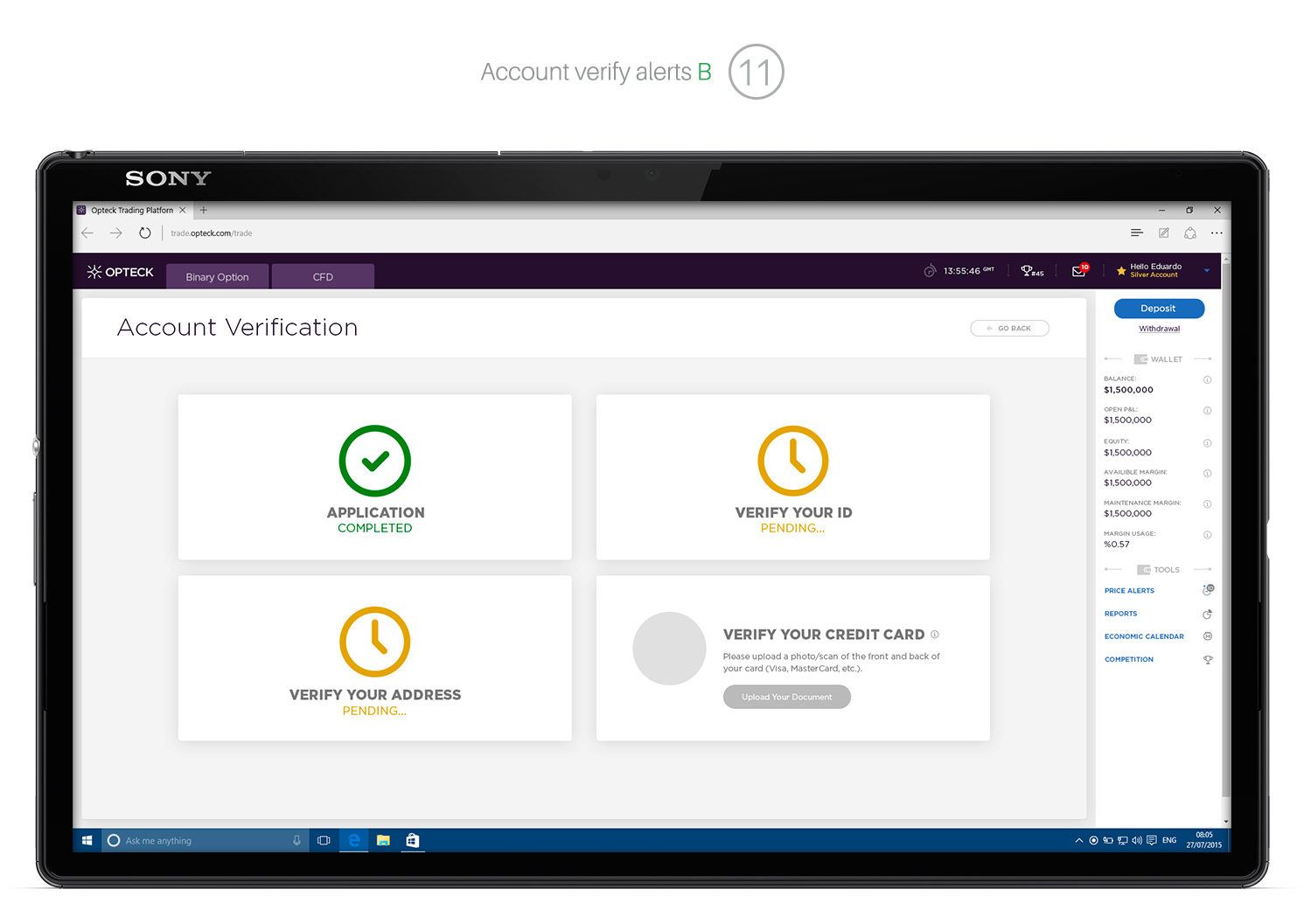This screenshot has width=1304, height=924.
Task: Switch to the Binary Option tab
Action: click(x=217, y=276)
